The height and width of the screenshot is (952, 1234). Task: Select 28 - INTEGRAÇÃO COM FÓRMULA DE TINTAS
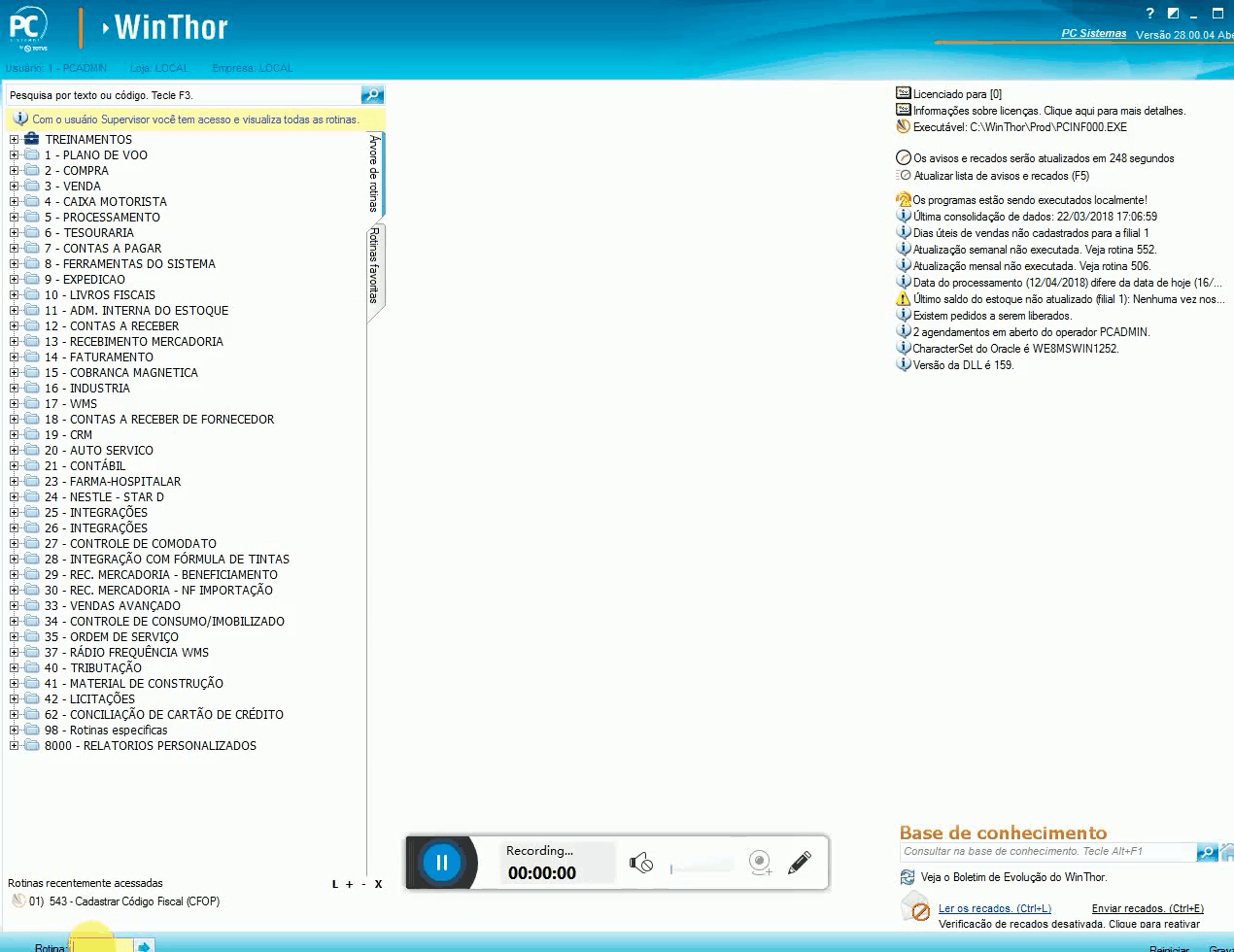coord(167,560)
